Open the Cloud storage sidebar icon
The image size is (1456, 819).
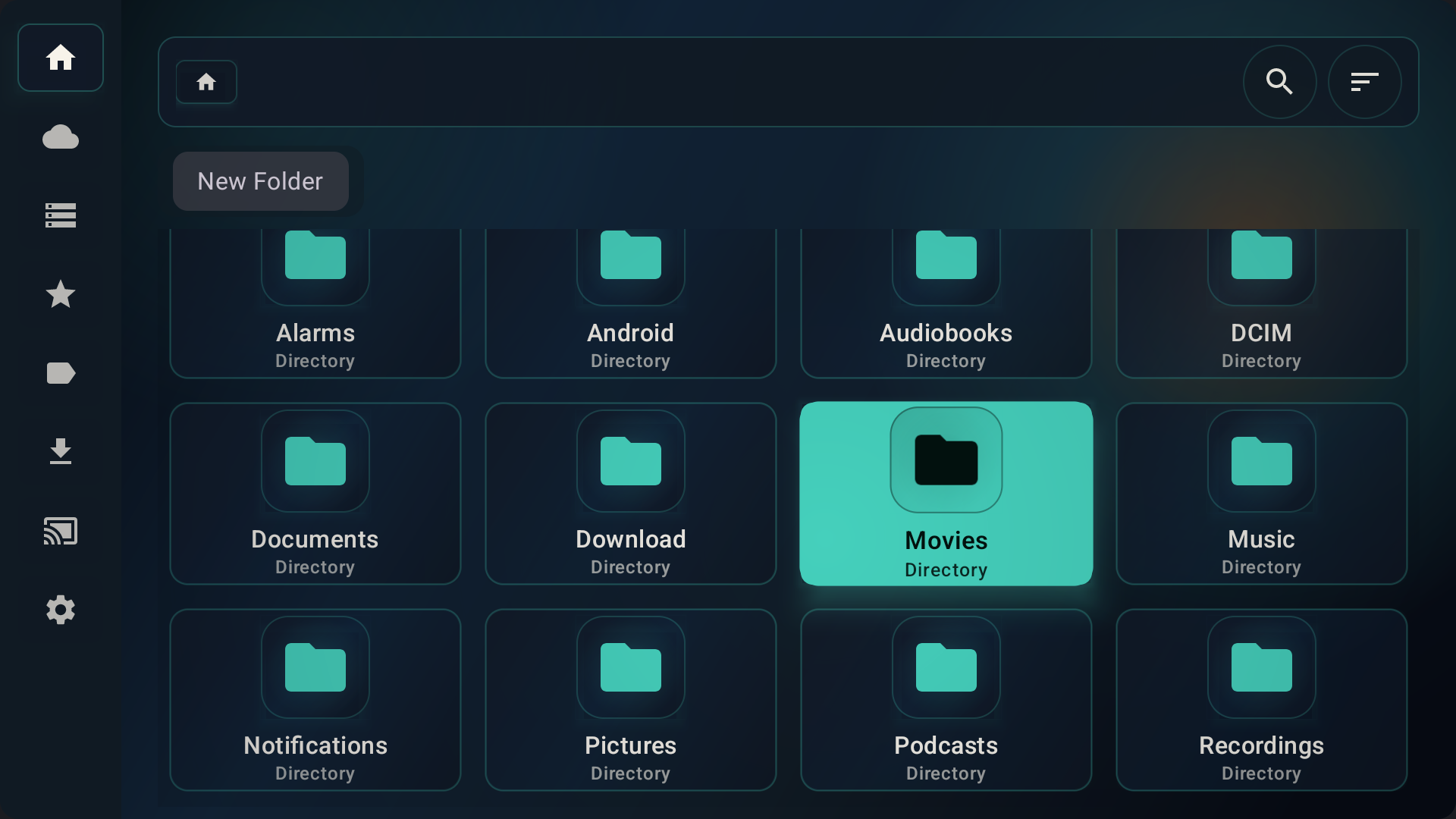(x=61, y=136)
